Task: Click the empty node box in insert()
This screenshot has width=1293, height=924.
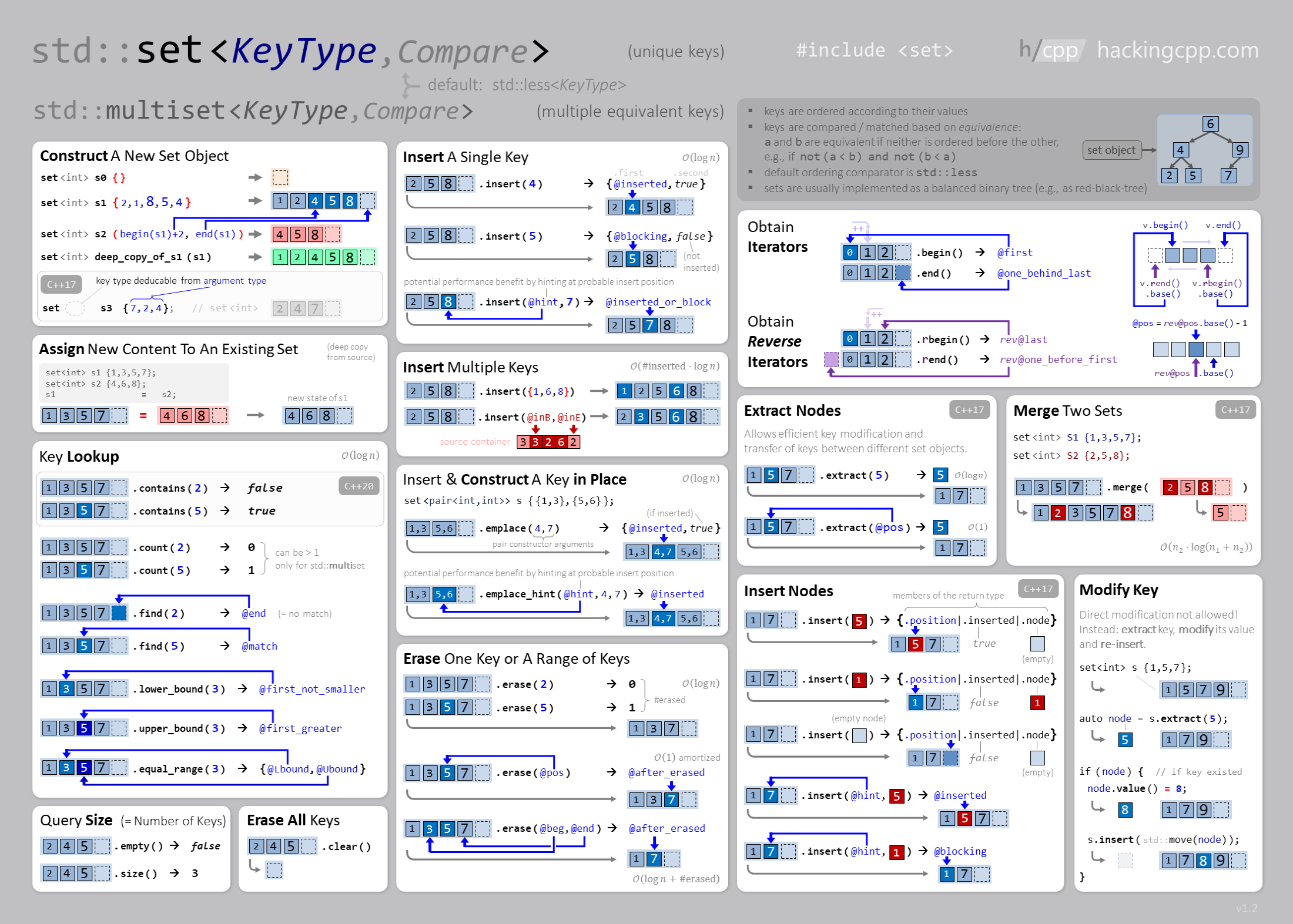Action: point(859,735)
